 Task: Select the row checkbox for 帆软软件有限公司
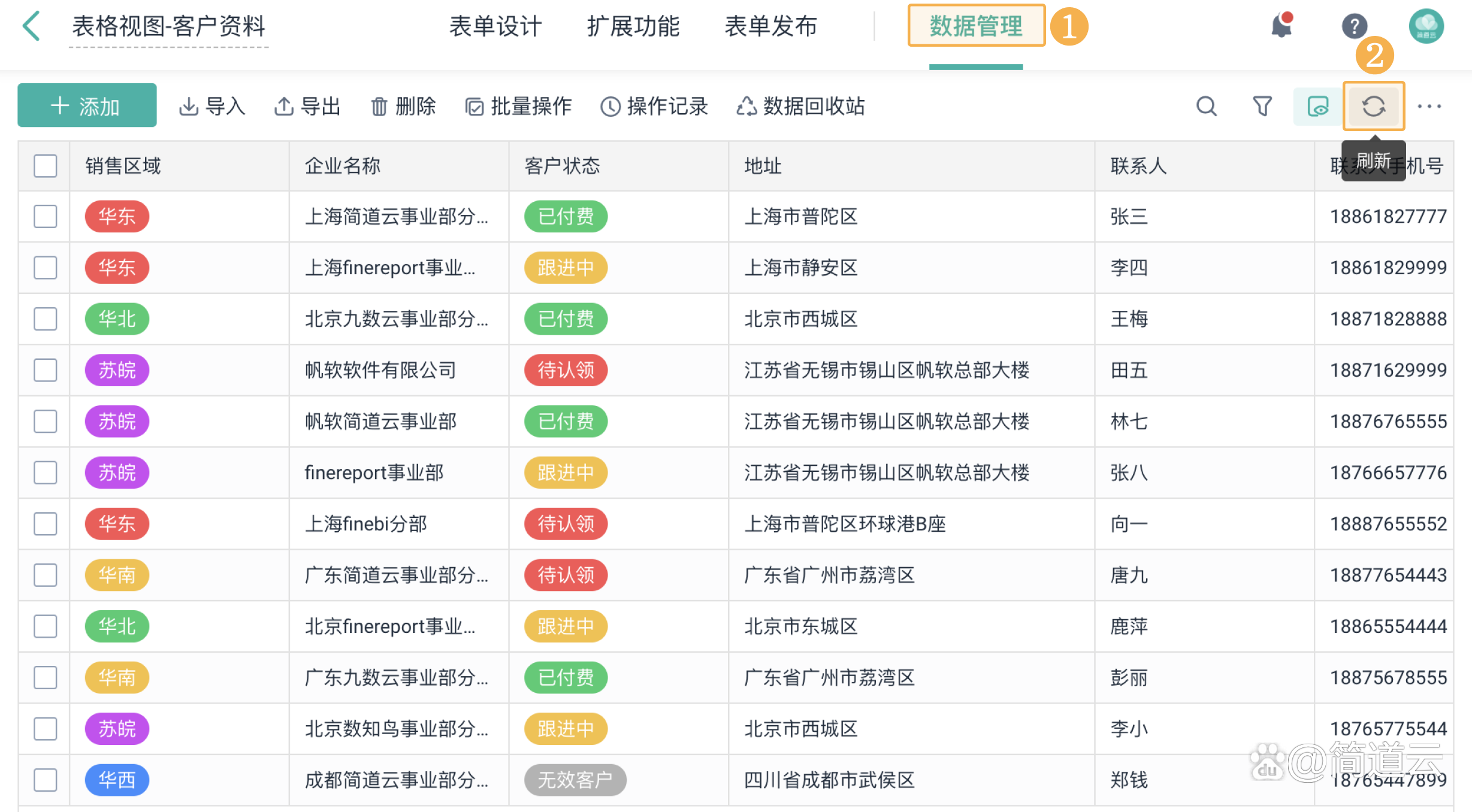click(x=46, y=370)
